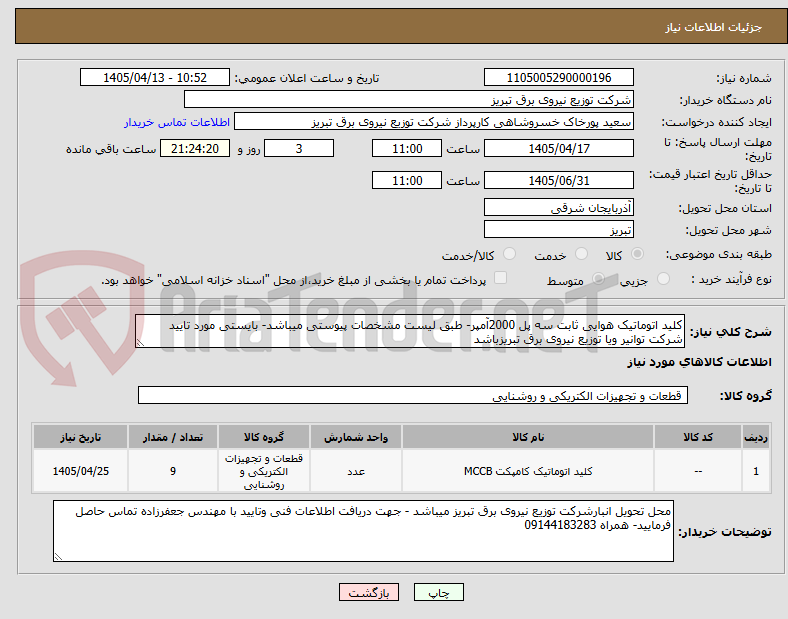The height and width of the screenshot is (619, 788).
Task: Open اطلاعات تماس خریدار link
Action: (177, 122)
